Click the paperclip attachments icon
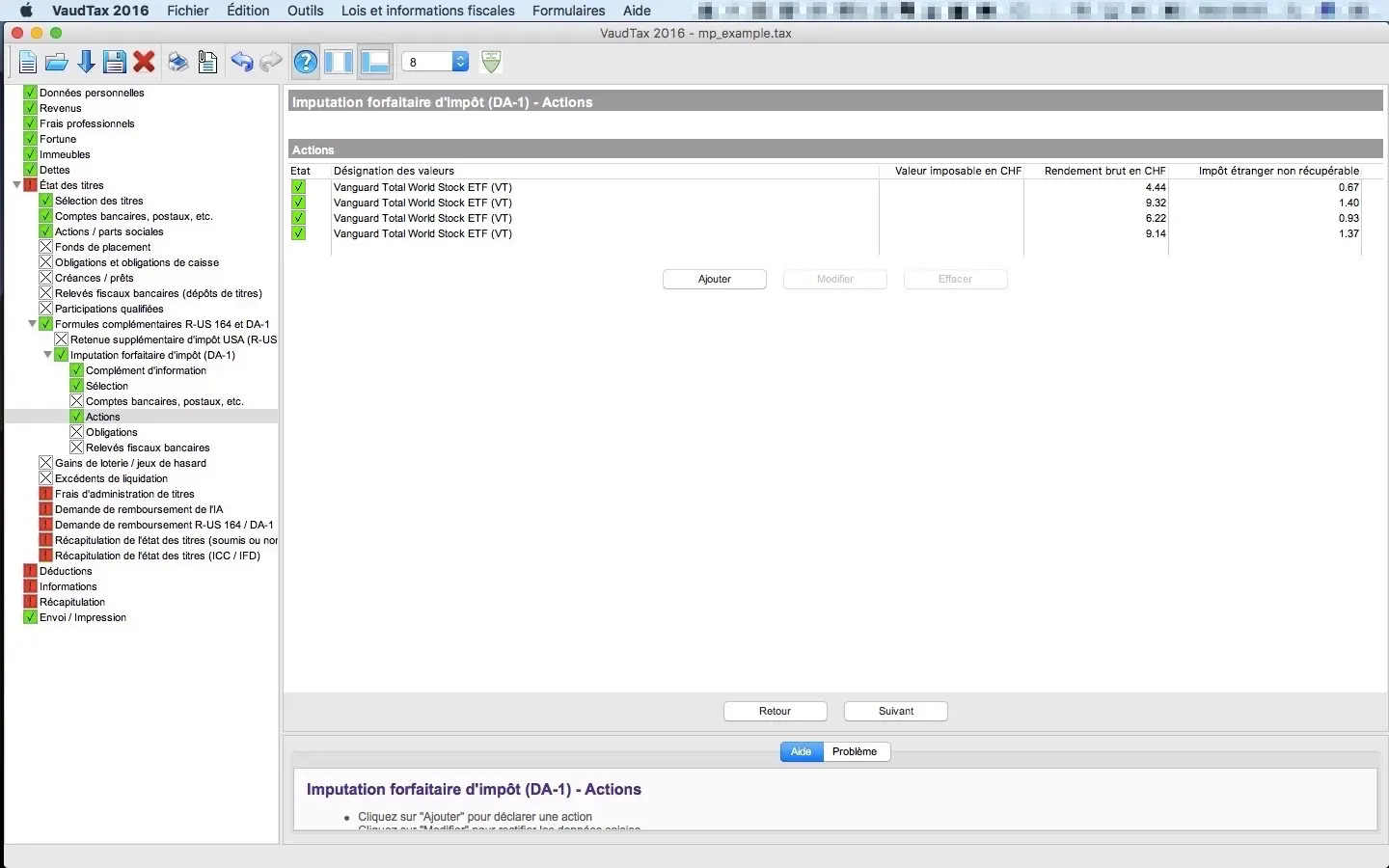1389x868 pixels. 207,63
